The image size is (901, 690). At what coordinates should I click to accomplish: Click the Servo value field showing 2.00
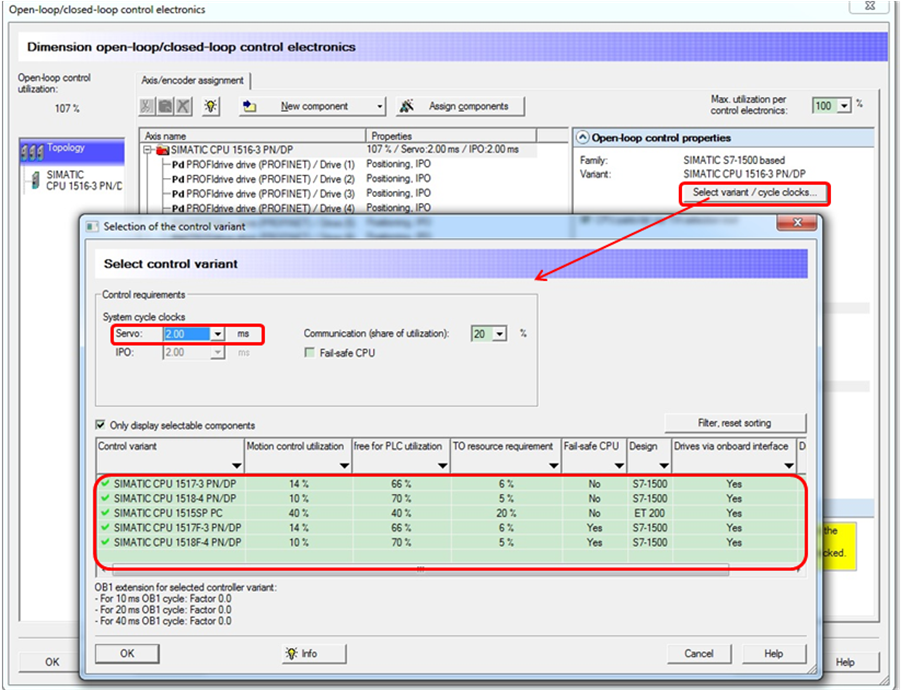coord(187,334)
